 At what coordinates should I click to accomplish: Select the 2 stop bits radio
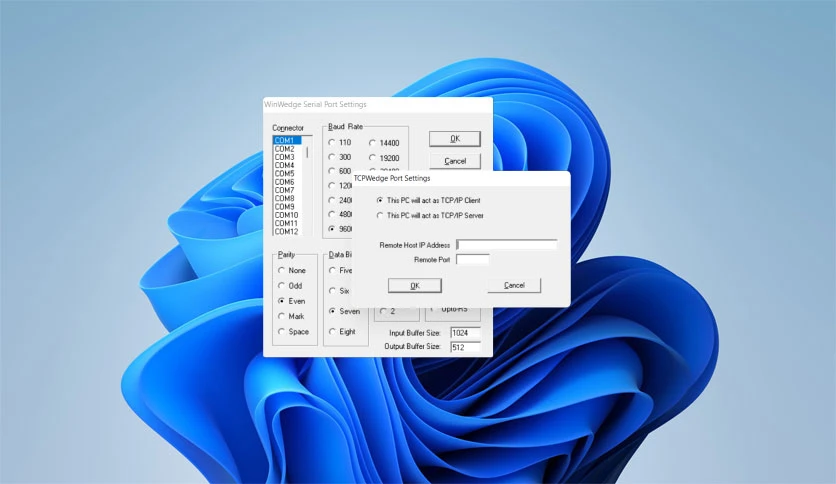point(383,311)
